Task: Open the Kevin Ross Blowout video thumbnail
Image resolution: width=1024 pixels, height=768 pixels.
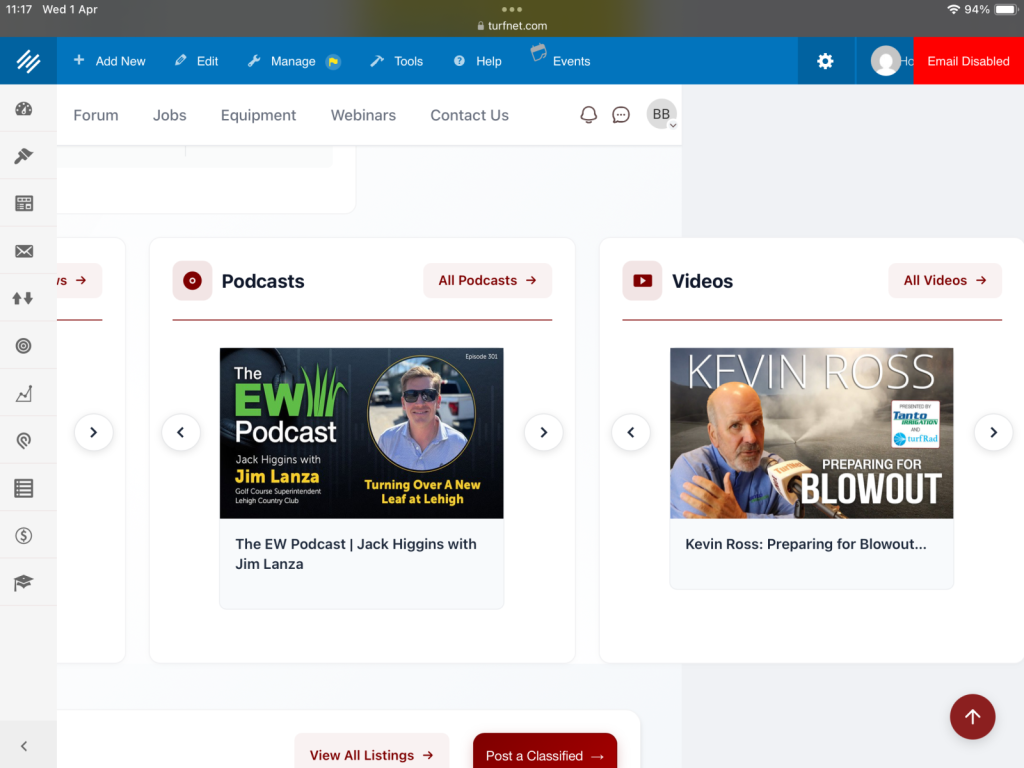Action: click(811, 433)
